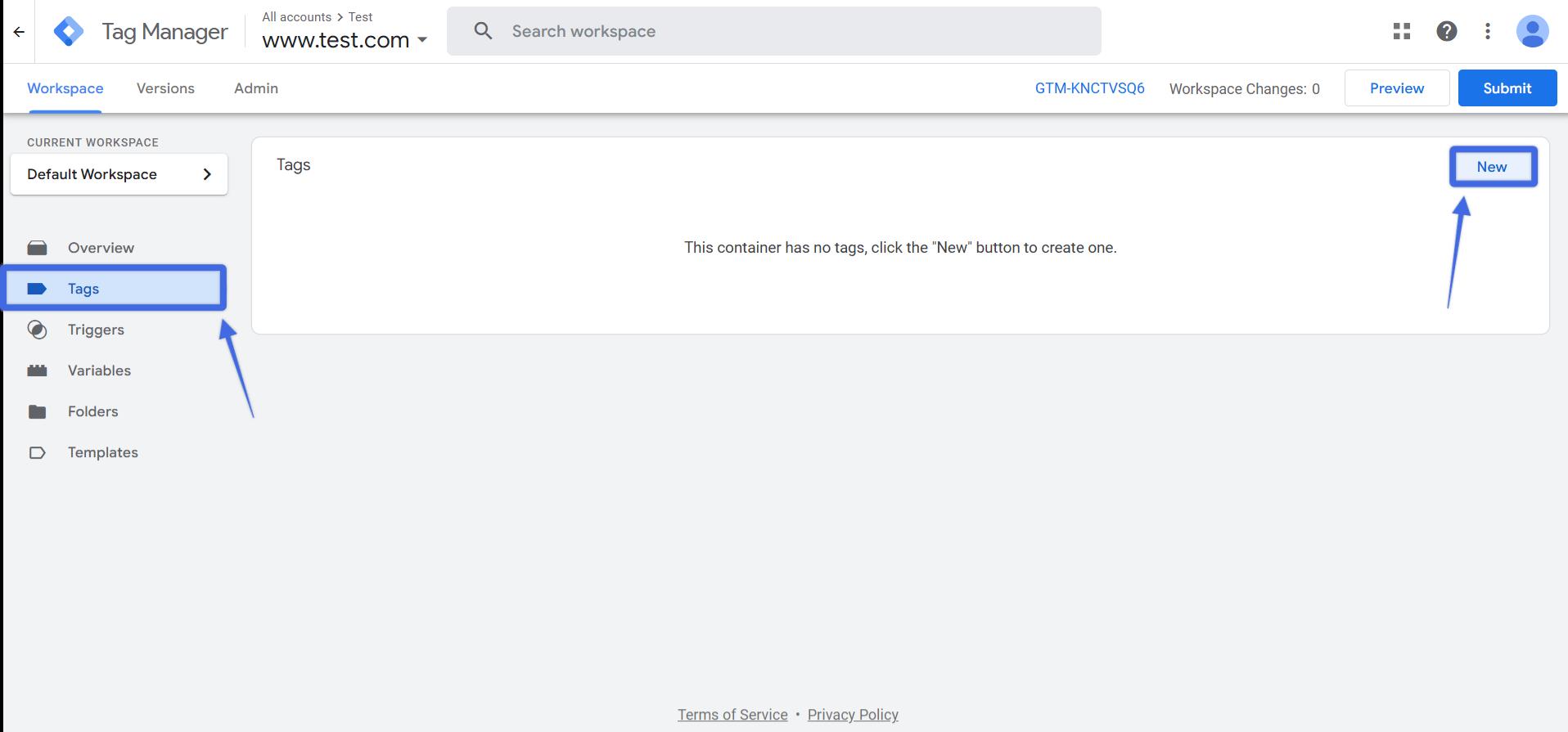
Task: Click the All accounts breadcrumb
Action: click(296, 16)
